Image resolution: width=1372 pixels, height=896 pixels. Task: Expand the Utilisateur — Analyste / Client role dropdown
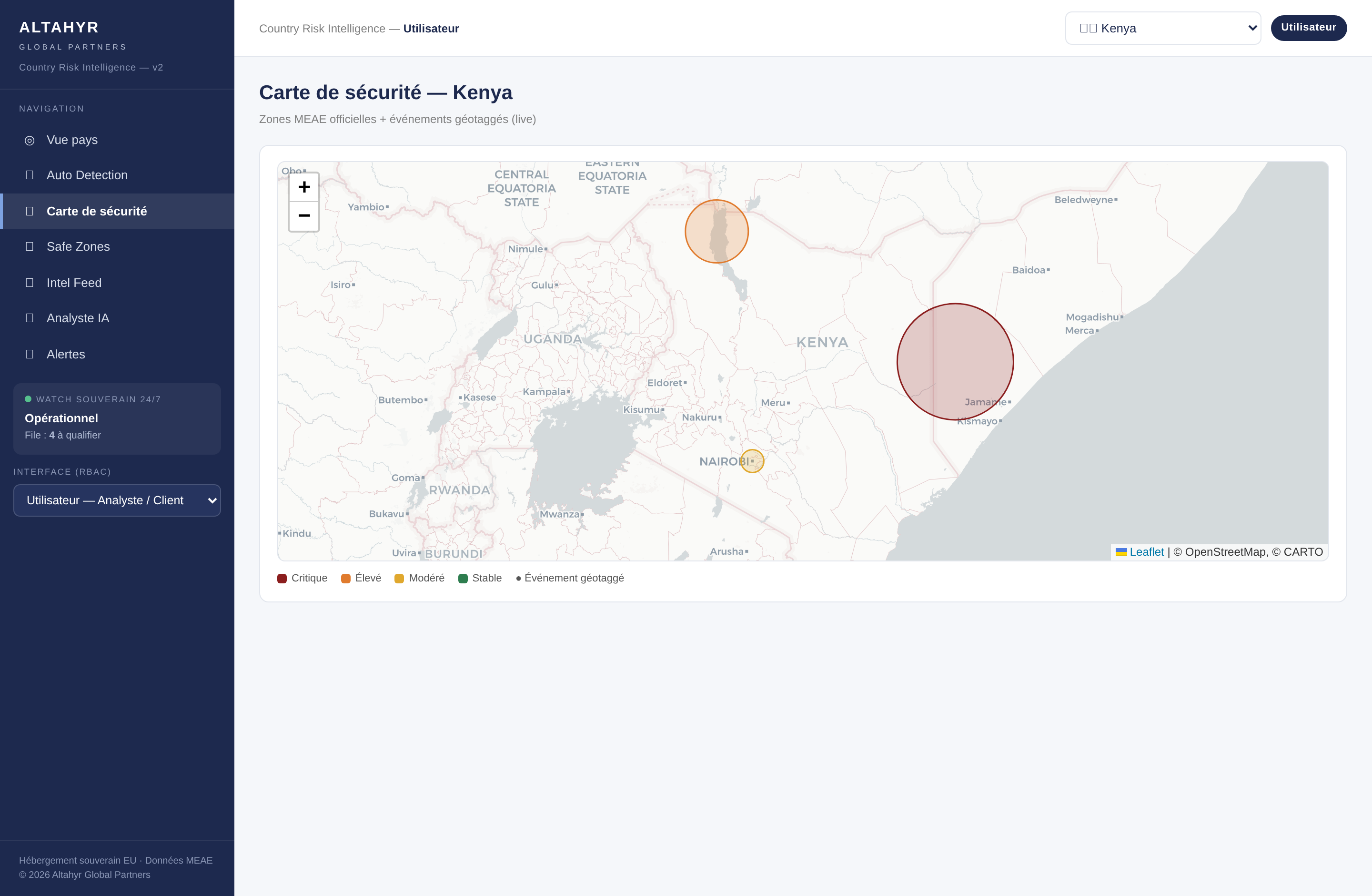tap(117, 500)
